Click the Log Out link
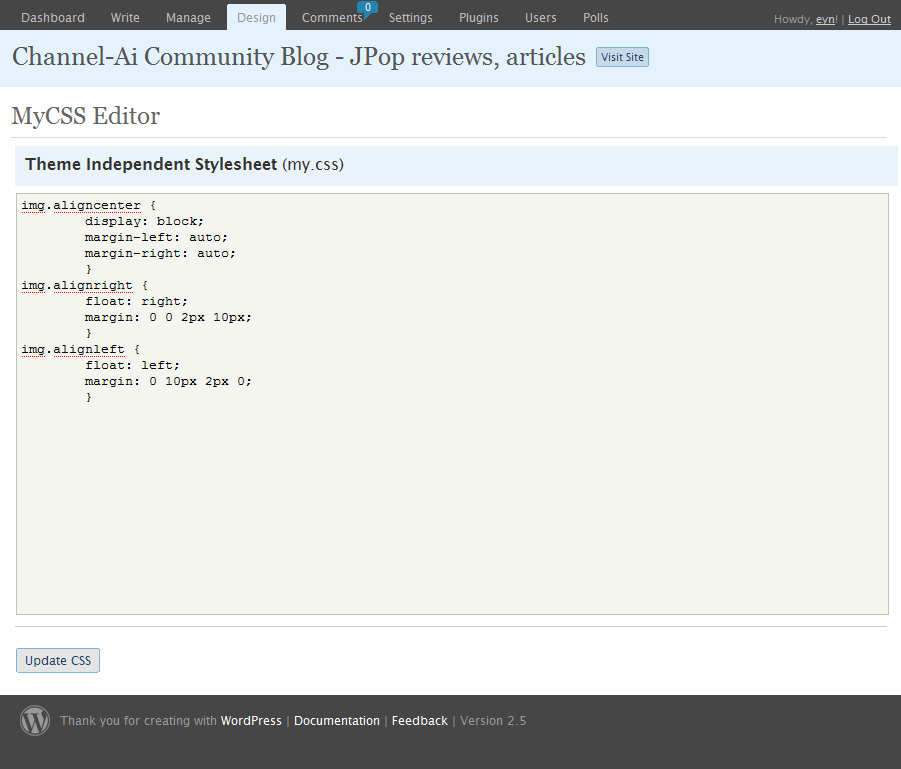901x769 pixels. [869, 19]
